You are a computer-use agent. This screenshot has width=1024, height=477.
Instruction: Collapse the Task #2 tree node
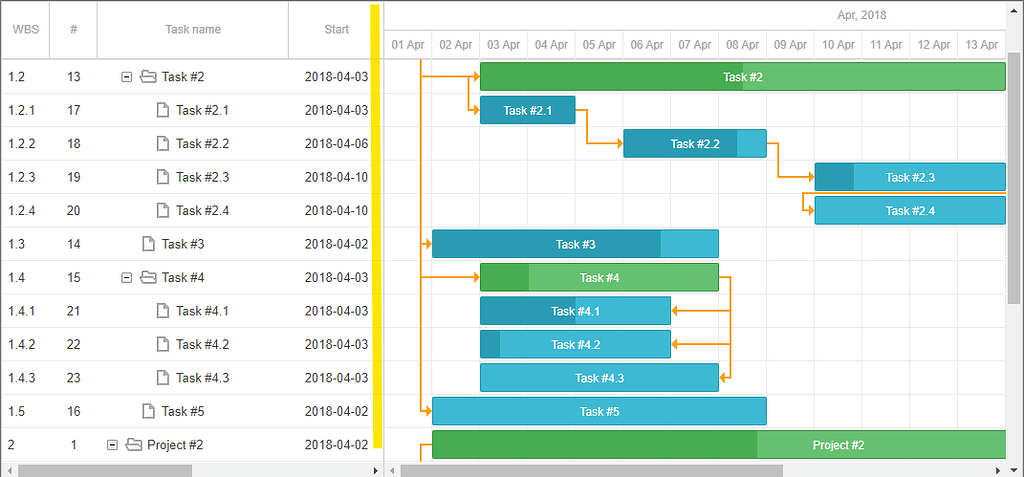click(127, 77)
